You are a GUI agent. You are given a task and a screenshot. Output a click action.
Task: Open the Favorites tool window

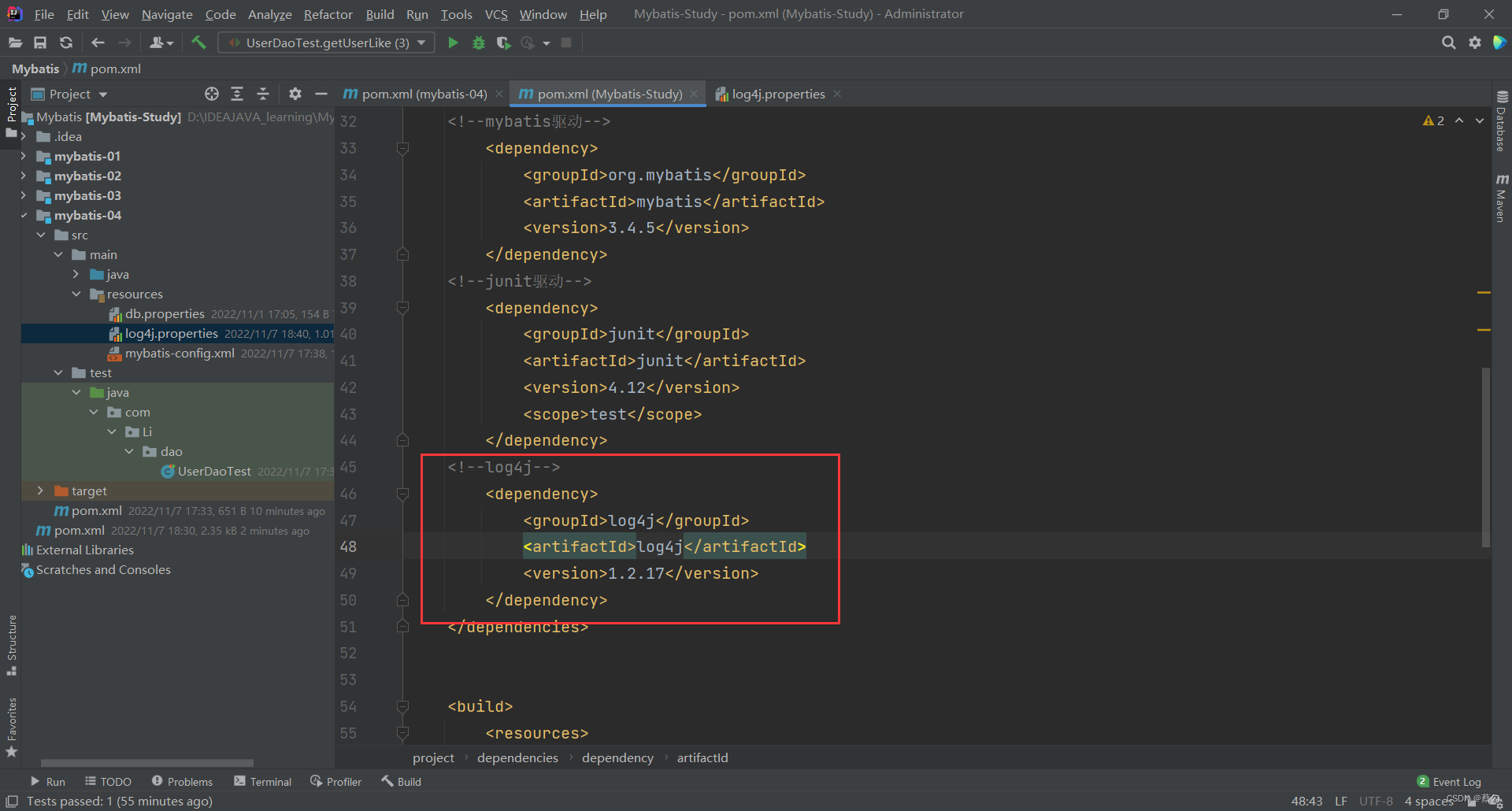11,728
